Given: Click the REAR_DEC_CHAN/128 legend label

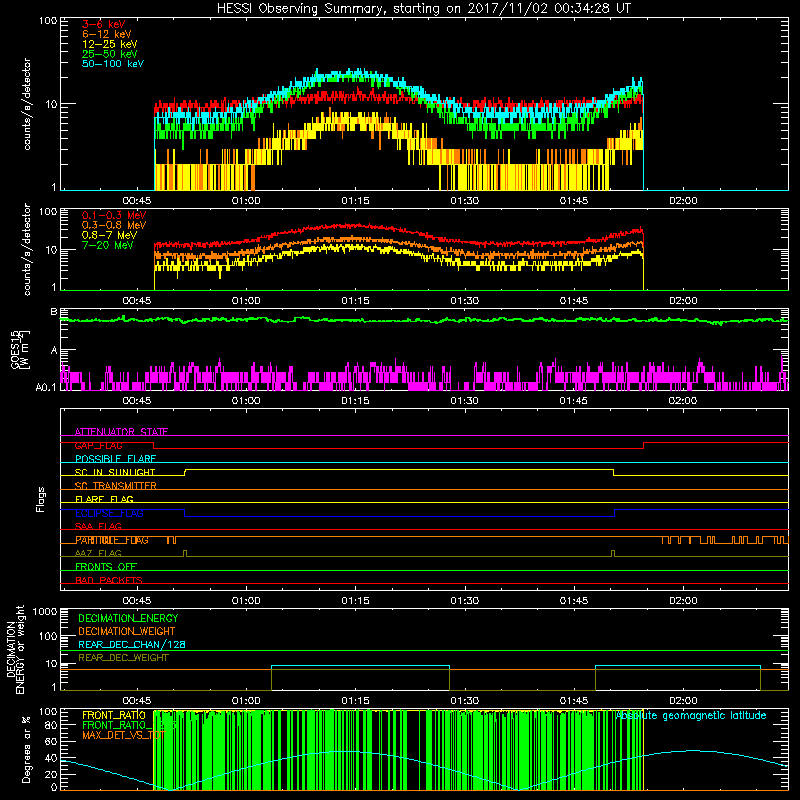Looking at the screenshot, I should click(x=132, y=644).
